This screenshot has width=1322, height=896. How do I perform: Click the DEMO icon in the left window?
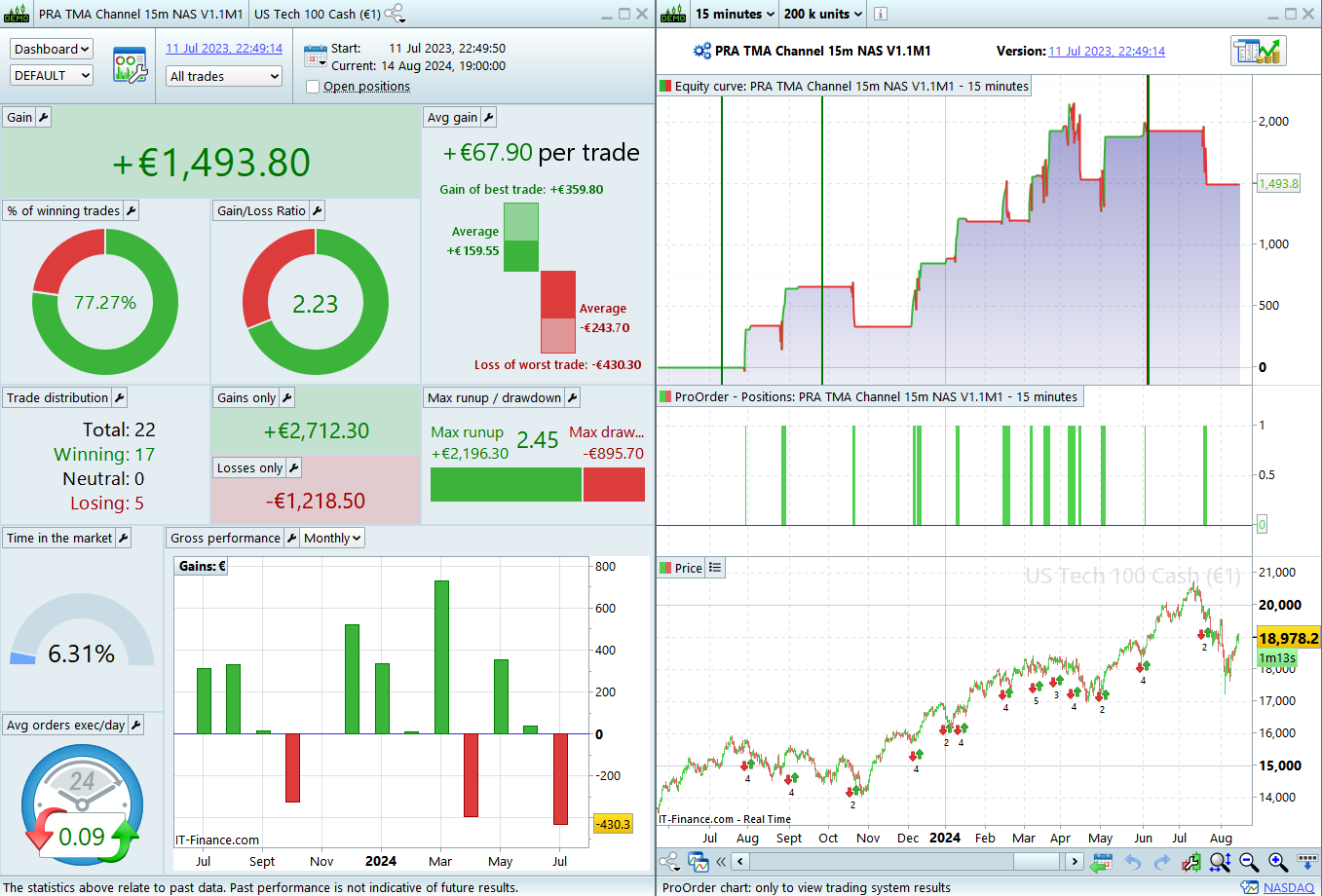point(17,14)
